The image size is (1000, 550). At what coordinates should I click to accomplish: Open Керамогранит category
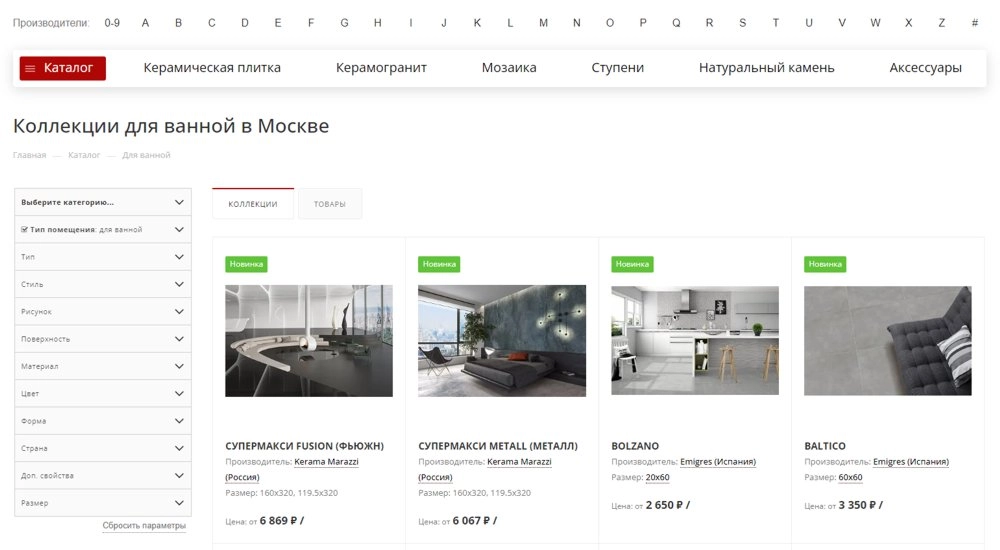[x=381, y=68]
